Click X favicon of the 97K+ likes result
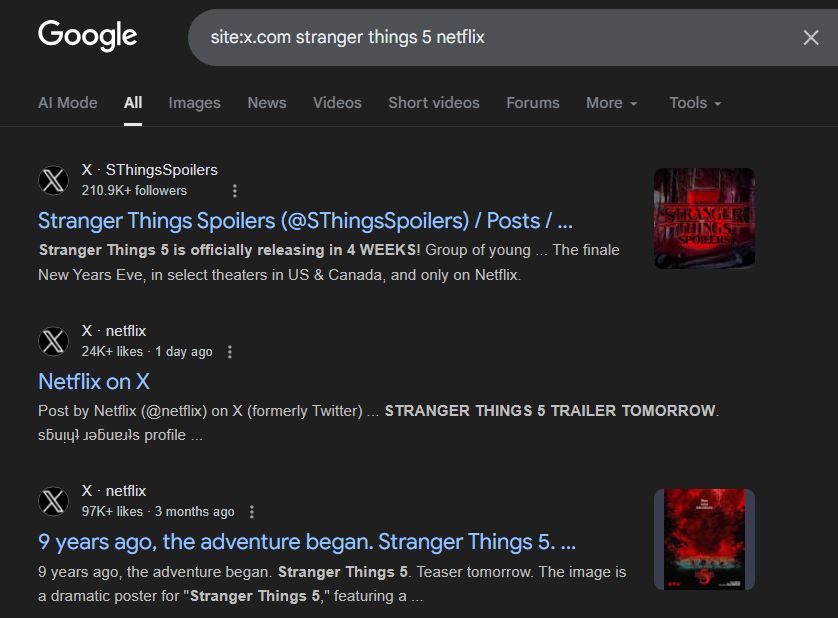 tap(53, 501)
